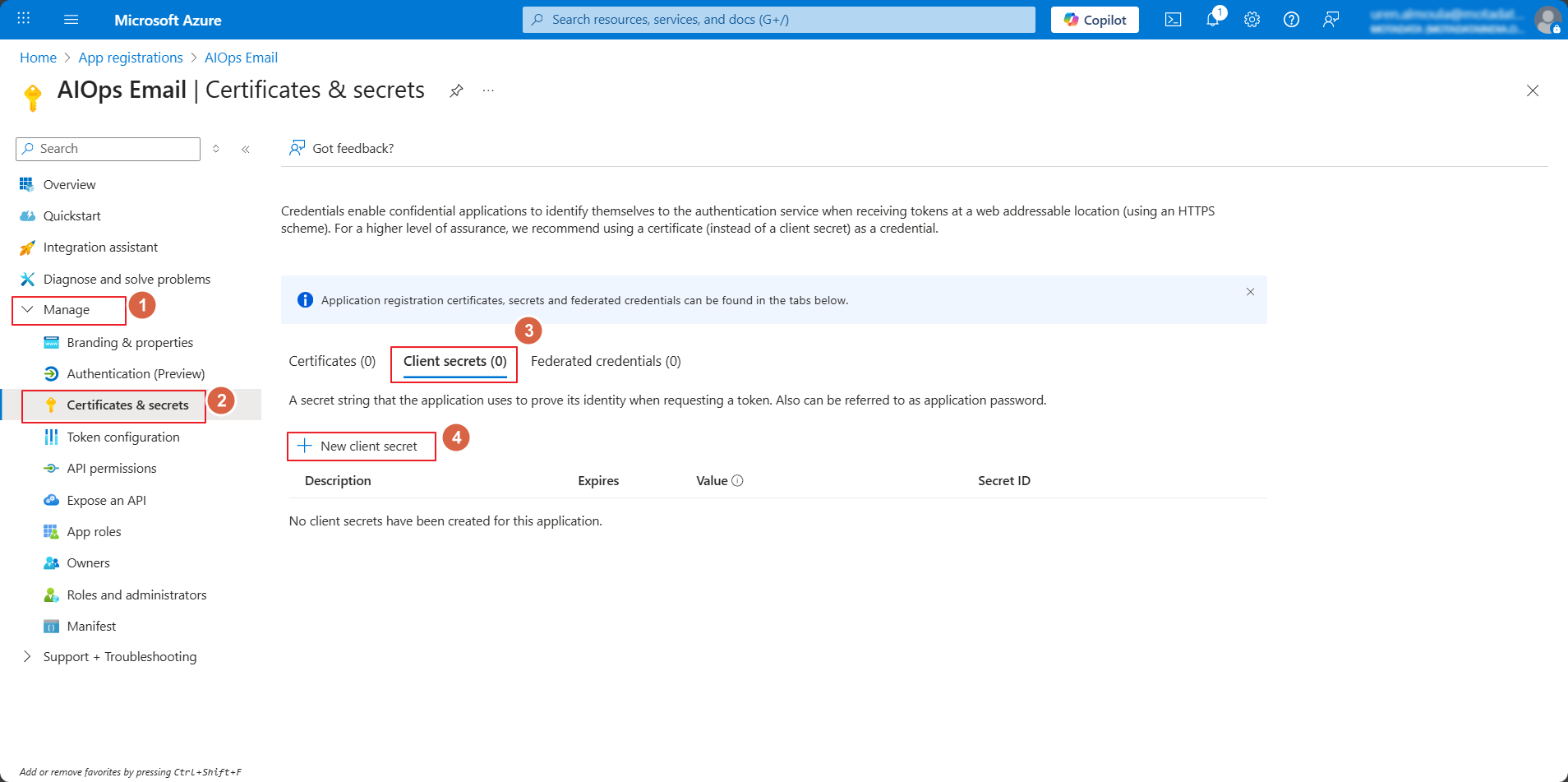Click Got feedback? link
This screenshot has width=1568, height=782.
[353, 148]
